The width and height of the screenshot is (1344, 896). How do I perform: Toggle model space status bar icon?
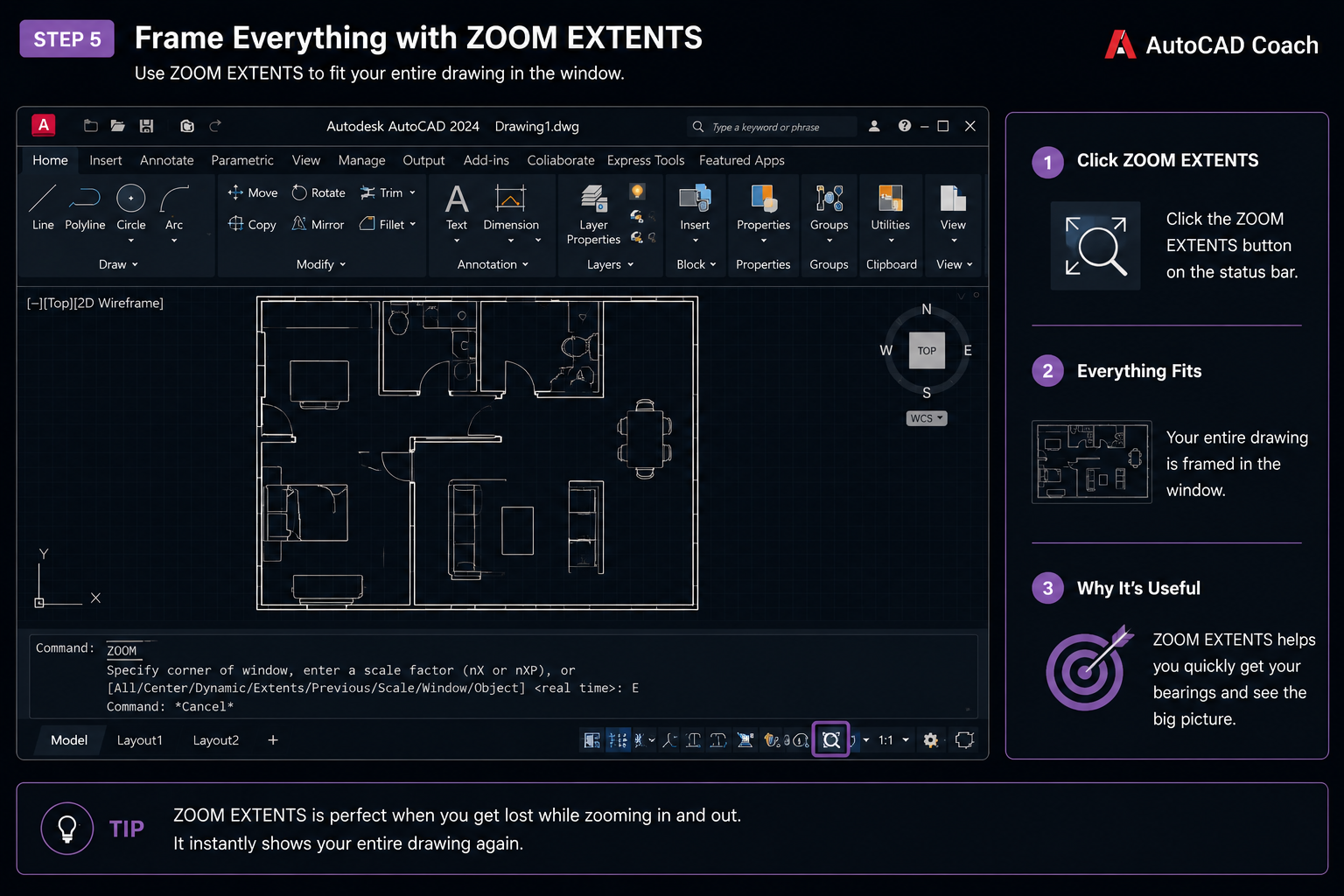click(592, 740)
